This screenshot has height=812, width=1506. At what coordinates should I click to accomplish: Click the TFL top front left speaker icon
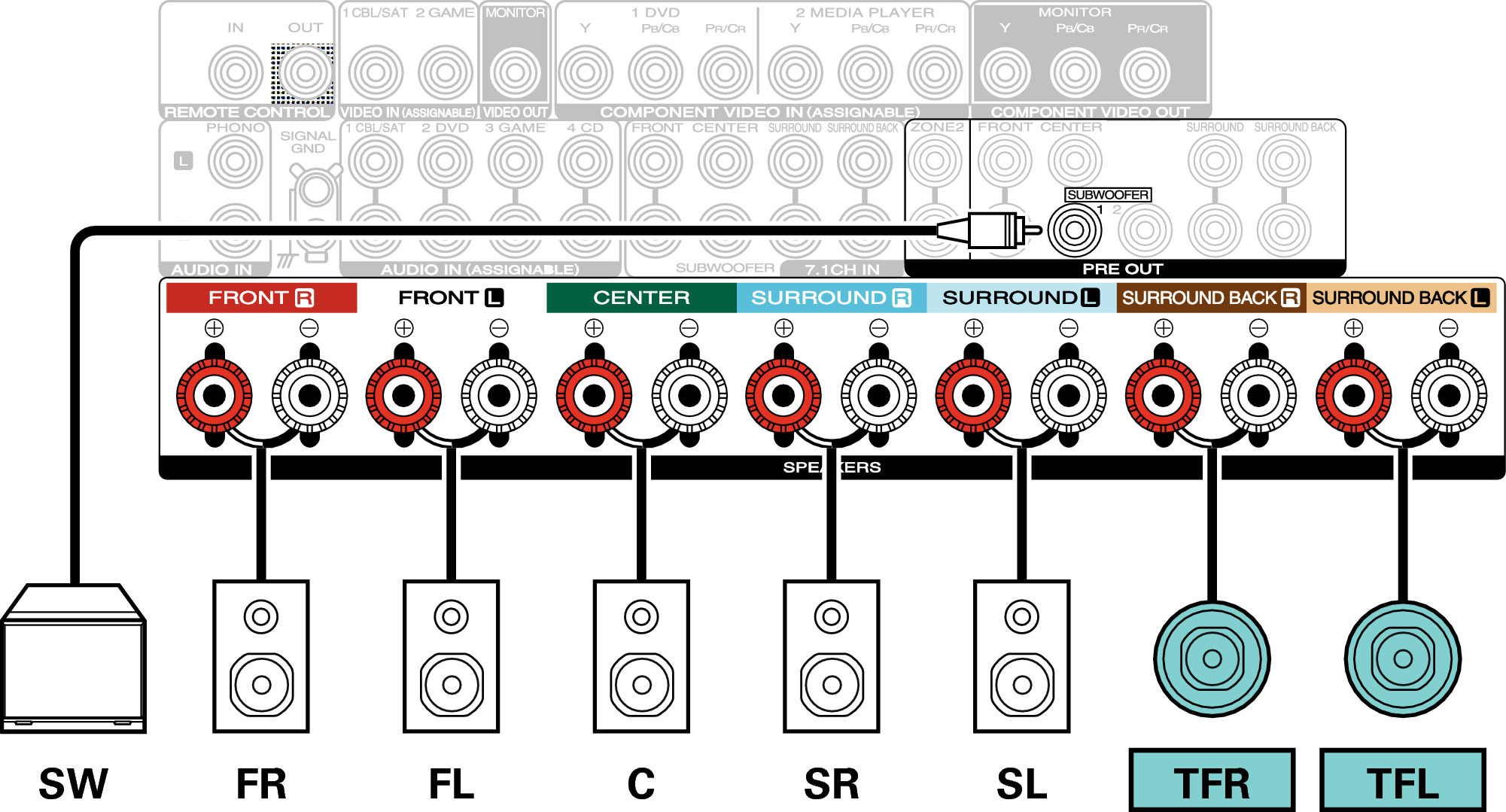(1403, 659)
